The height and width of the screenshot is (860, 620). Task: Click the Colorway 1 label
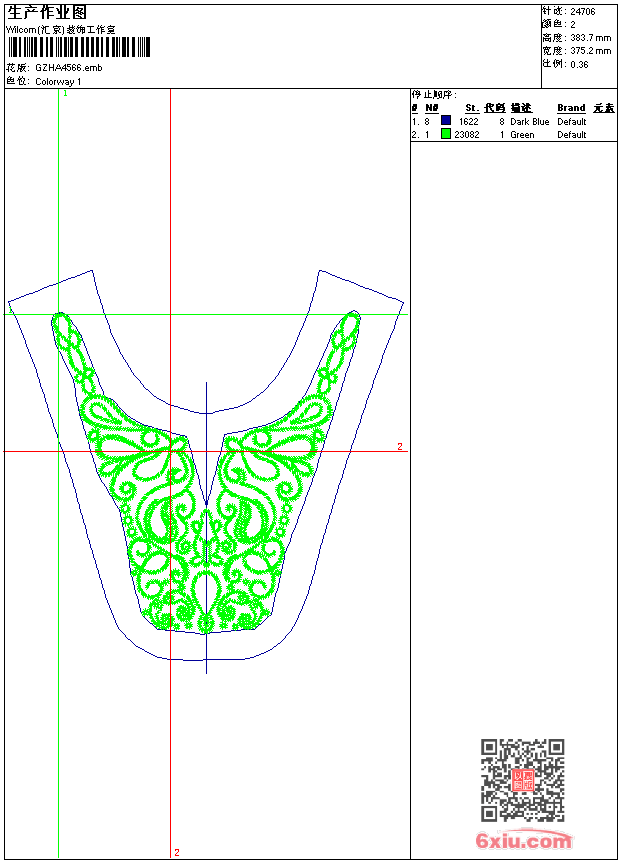[x=58, y=81]
